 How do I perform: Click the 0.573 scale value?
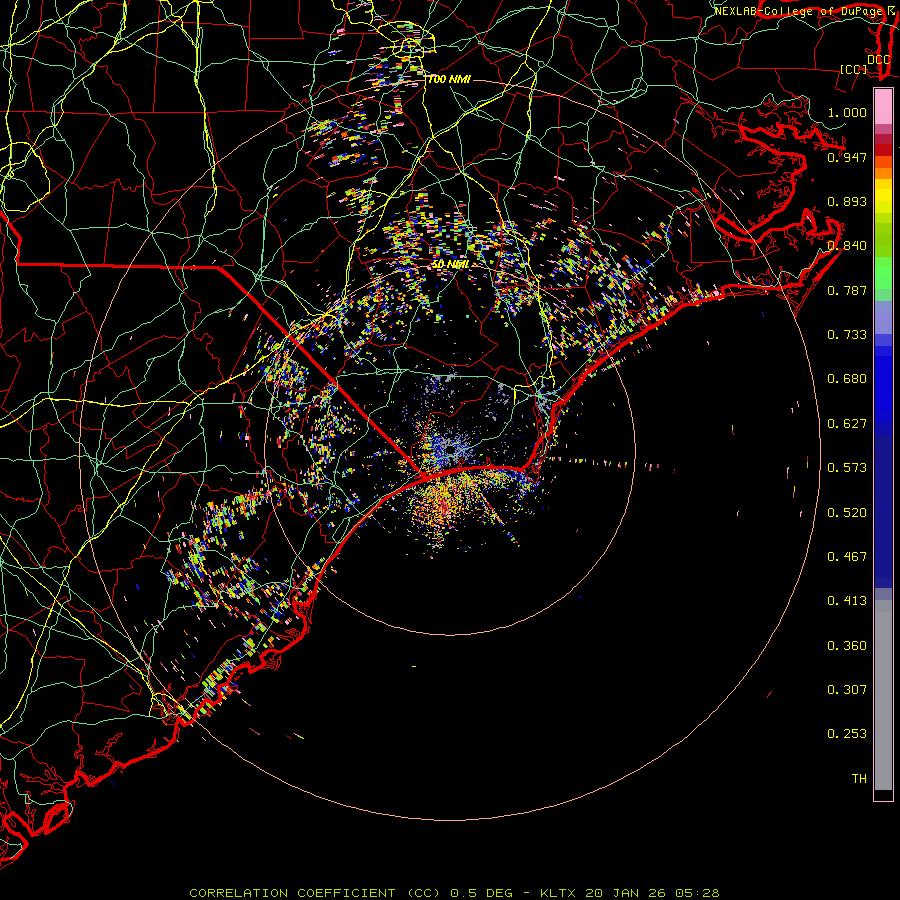(x=847, y=468)
